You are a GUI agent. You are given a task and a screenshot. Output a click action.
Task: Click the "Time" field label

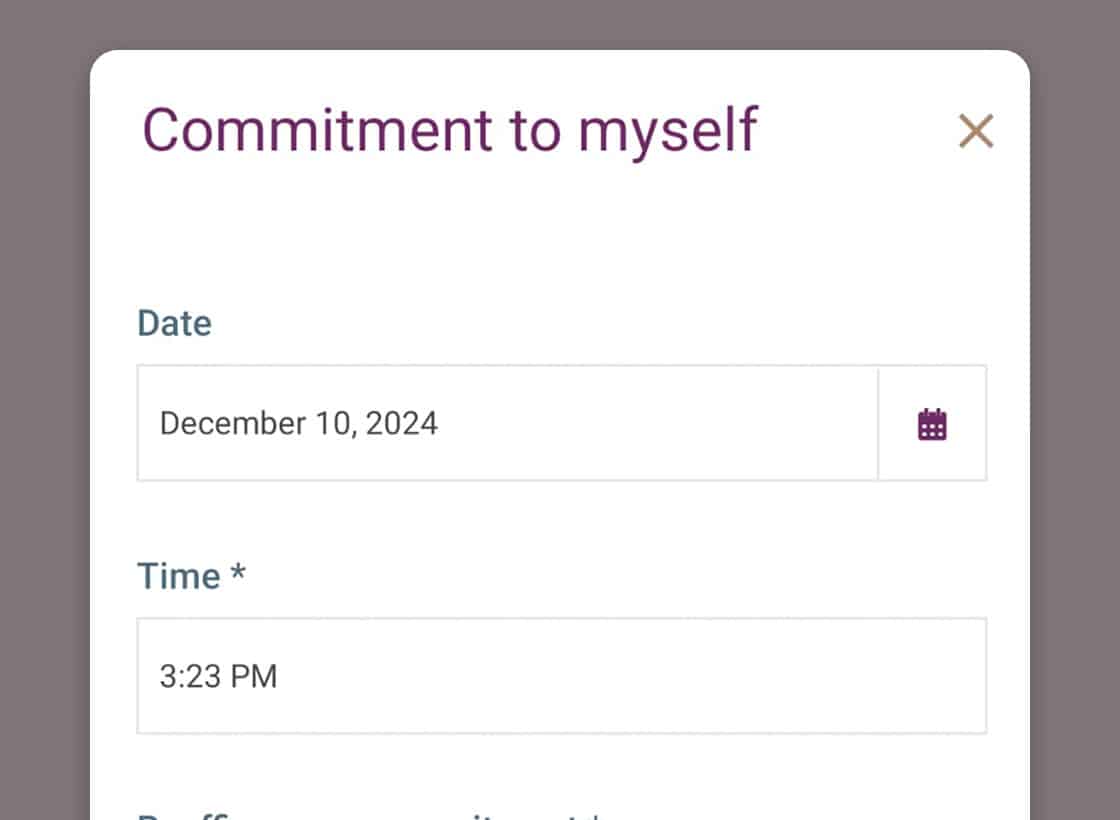point(178,576)
